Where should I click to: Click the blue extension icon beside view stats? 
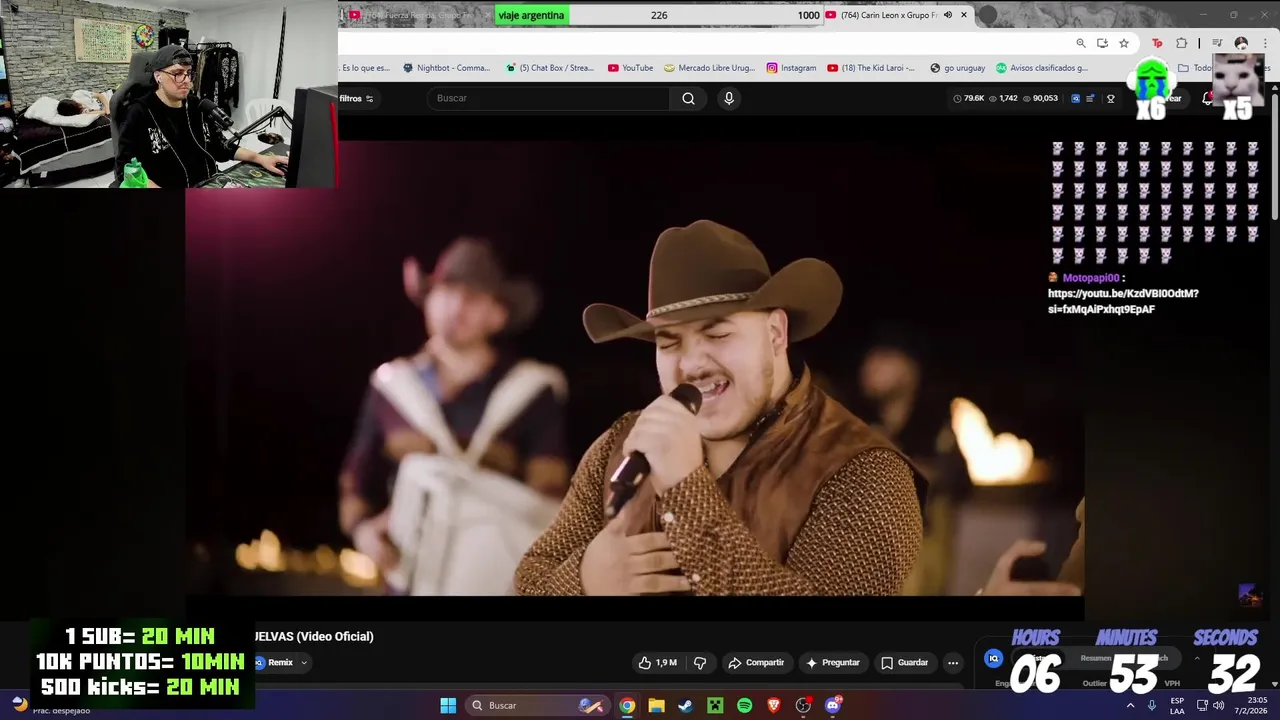1075,98
